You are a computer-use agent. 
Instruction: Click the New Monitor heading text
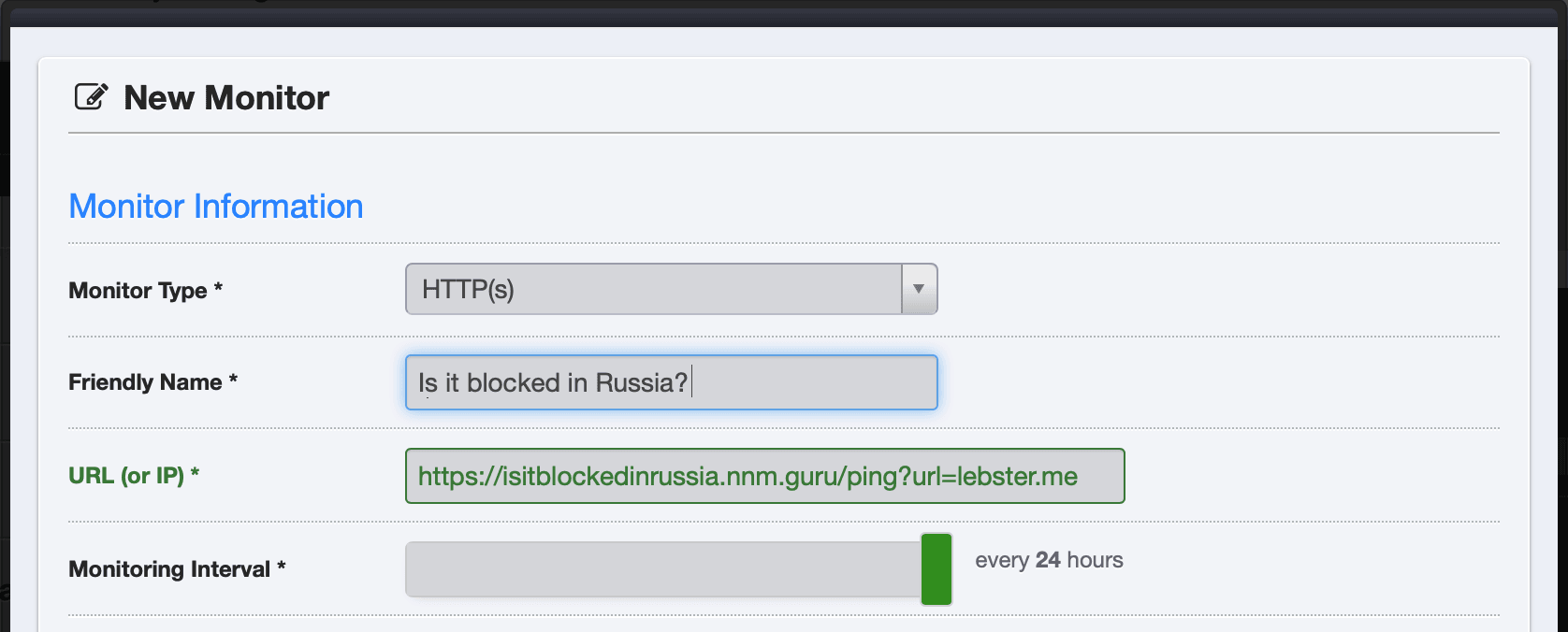(226, 98)
